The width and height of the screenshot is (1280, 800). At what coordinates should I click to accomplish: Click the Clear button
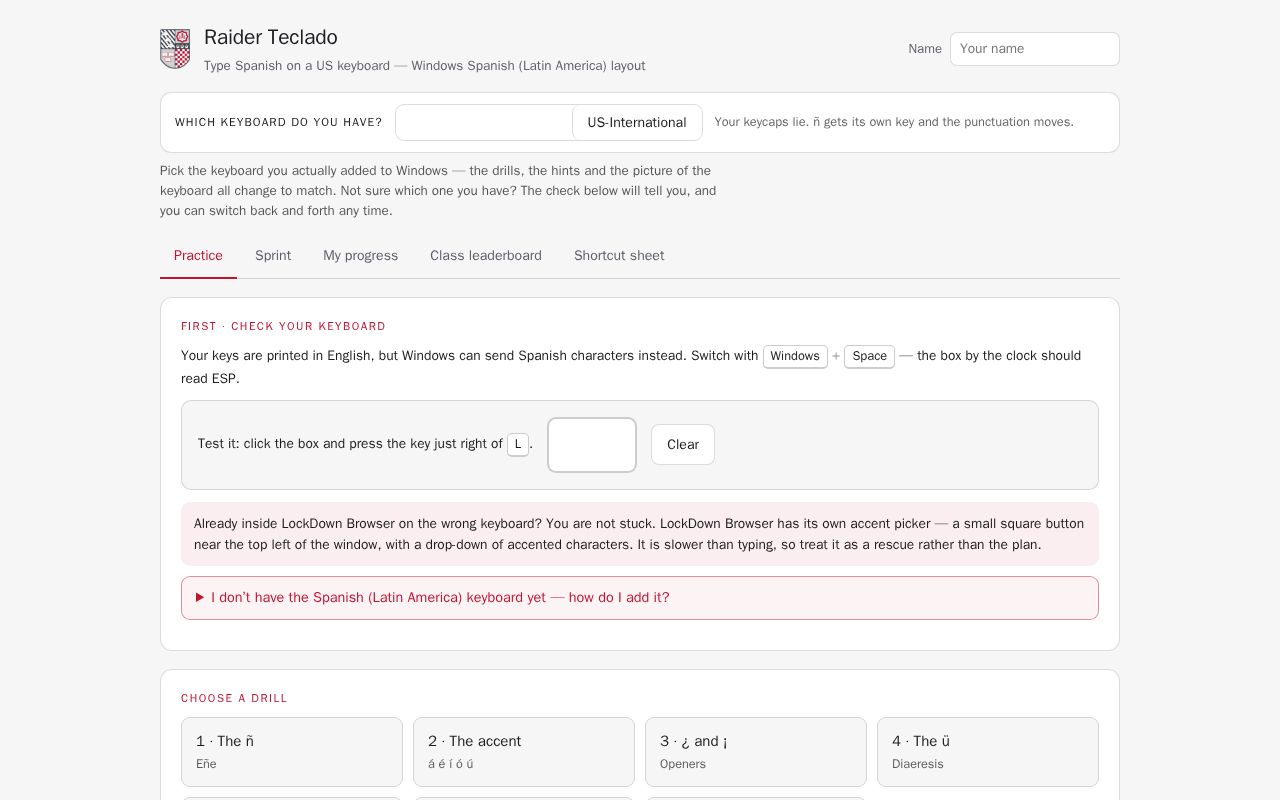pyautogui.click(x=683, y=445)
